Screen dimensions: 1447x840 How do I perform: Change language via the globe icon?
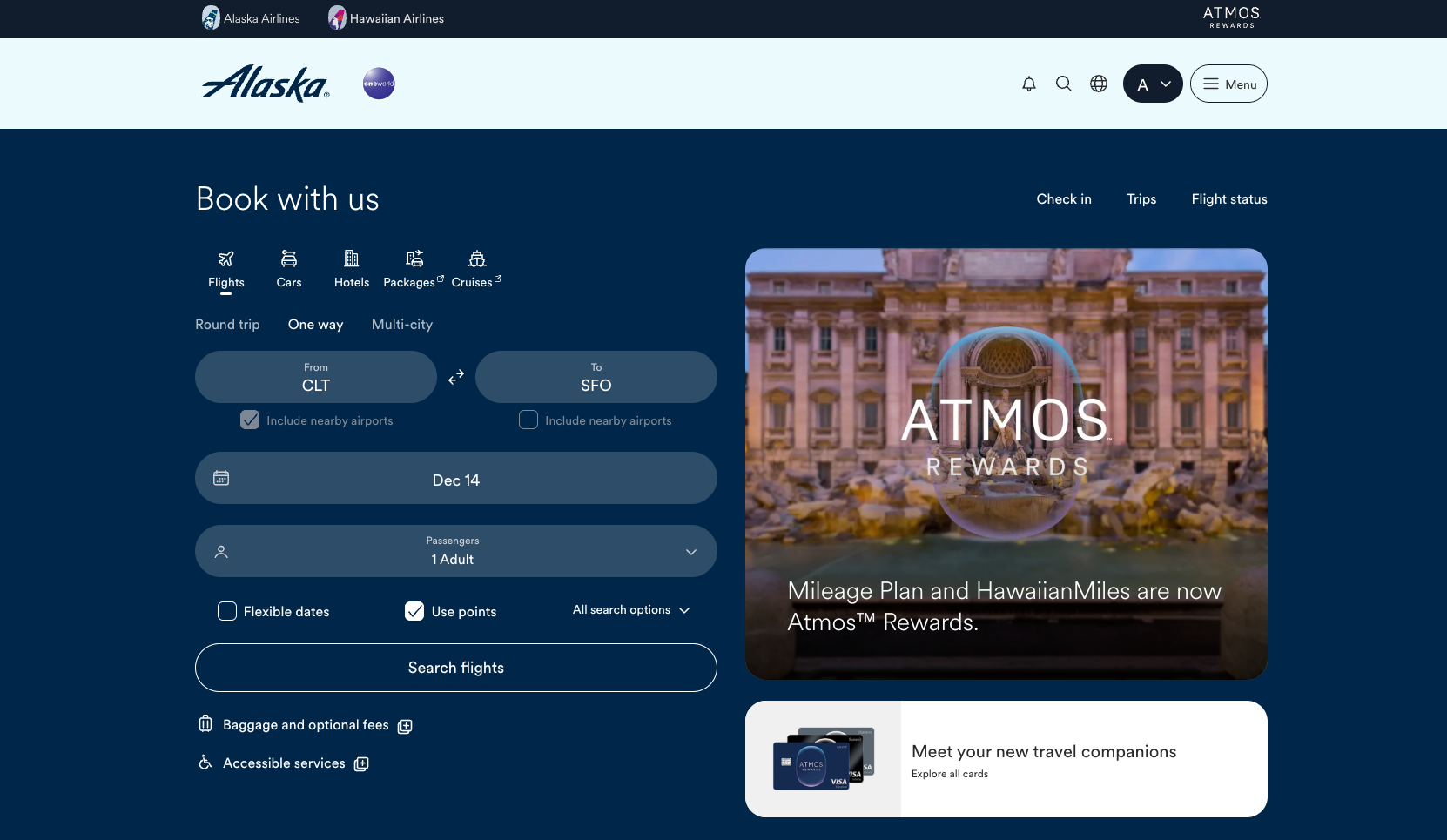[1099, 84]
